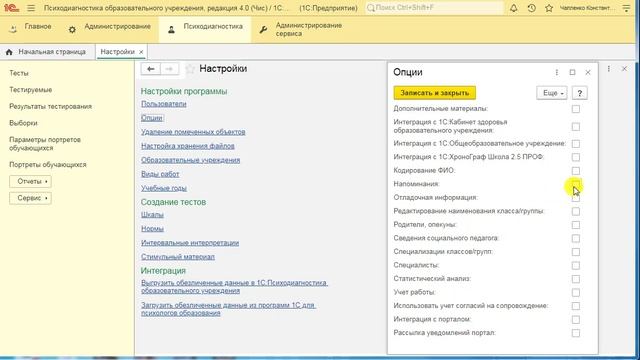Maximize the Опции dialog
This screenshot has height=360, width=640.
click(572, 72)
